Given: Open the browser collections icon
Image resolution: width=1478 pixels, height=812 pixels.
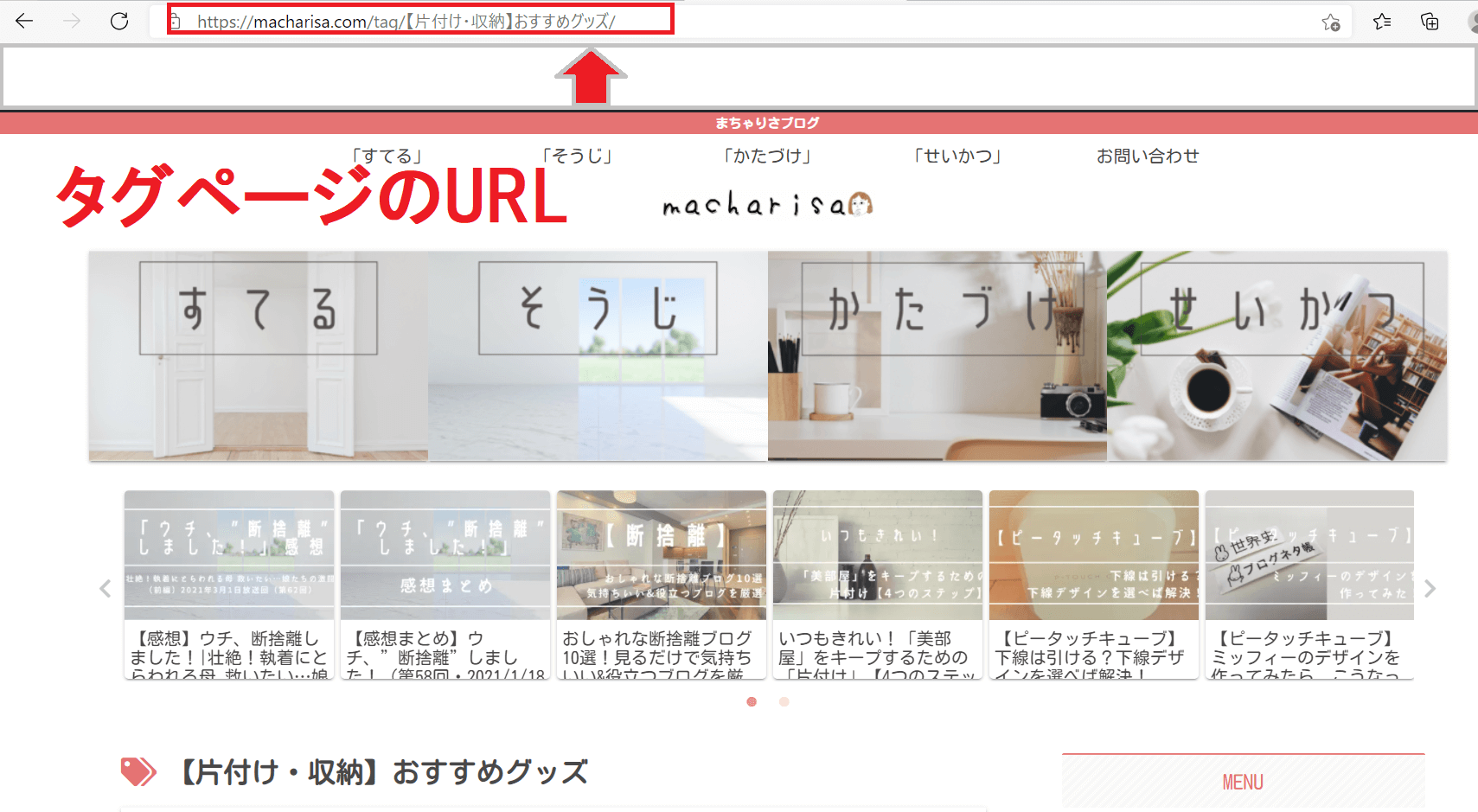Looking at the screenshot, I should coord(1430,22).
